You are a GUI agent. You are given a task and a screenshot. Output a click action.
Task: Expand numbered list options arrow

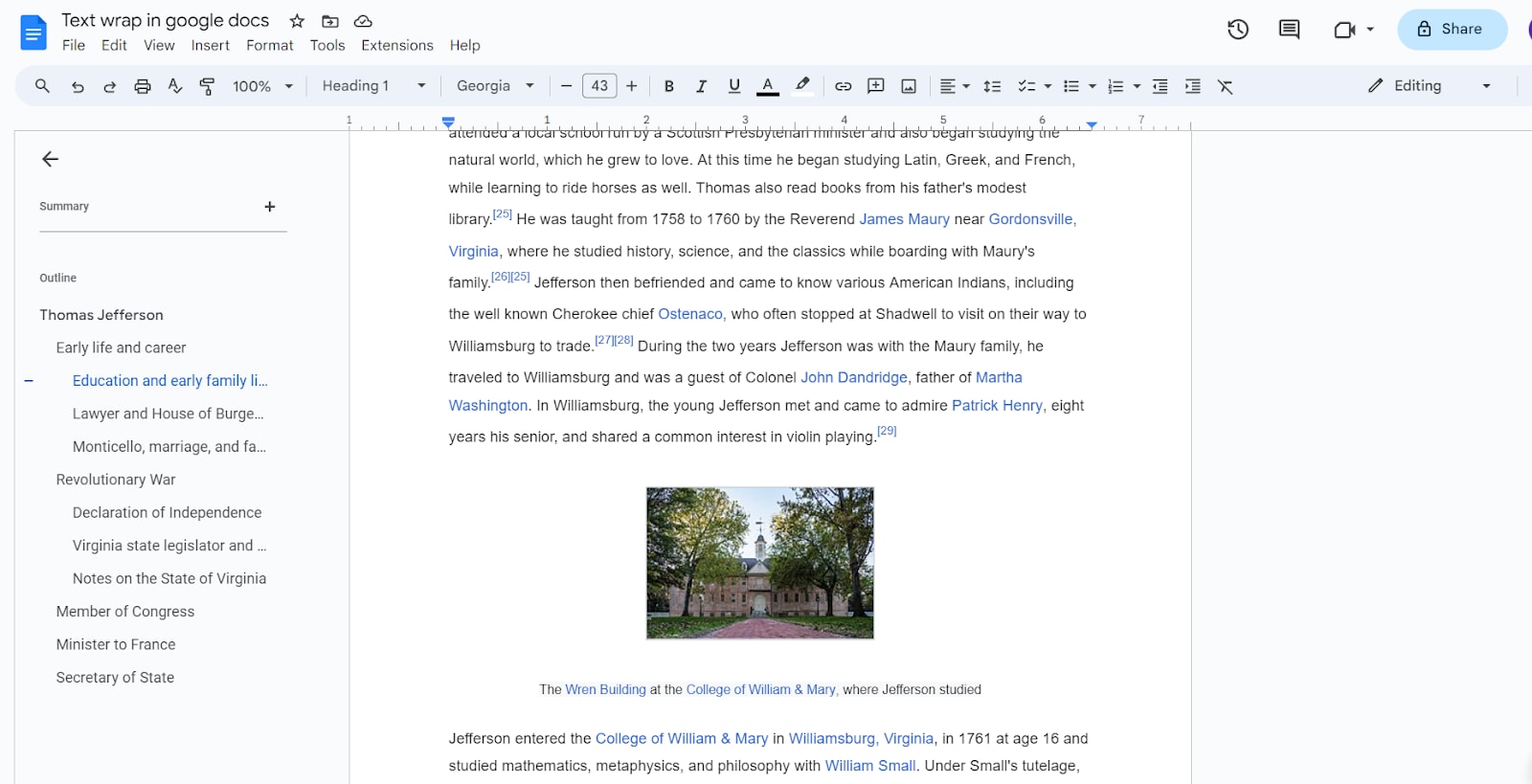(1137, 86)
